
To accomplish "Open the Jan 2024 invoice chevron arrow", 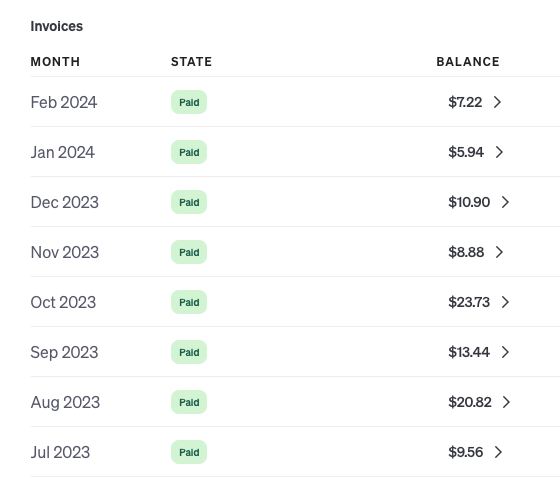I will click(499, 152).
